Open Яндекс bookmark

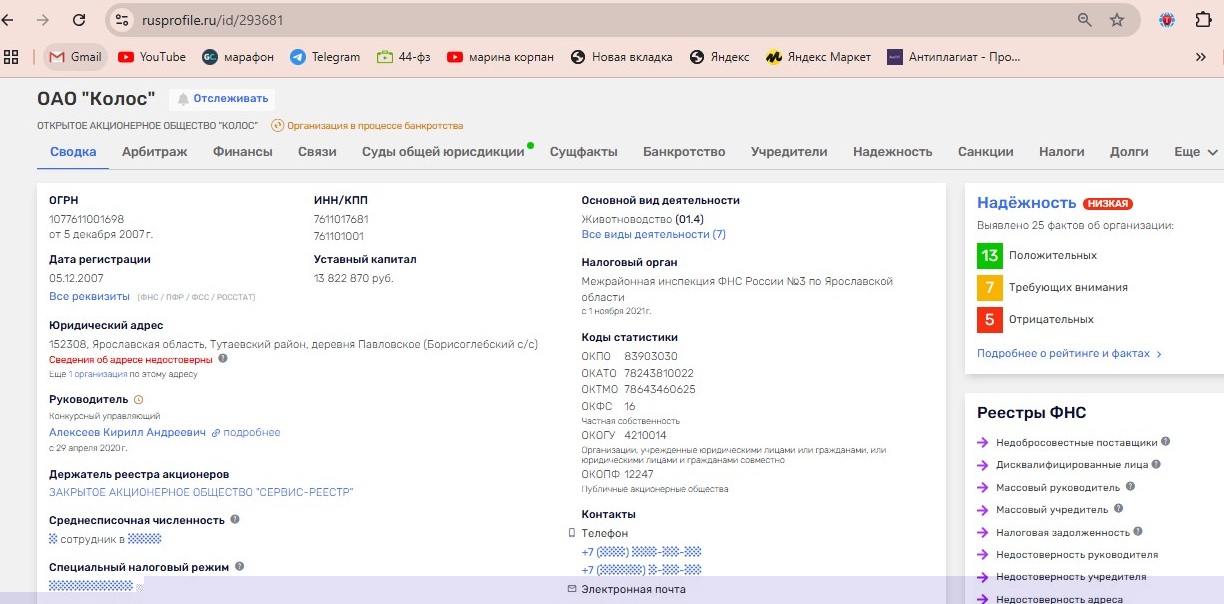tap(719, 57)
